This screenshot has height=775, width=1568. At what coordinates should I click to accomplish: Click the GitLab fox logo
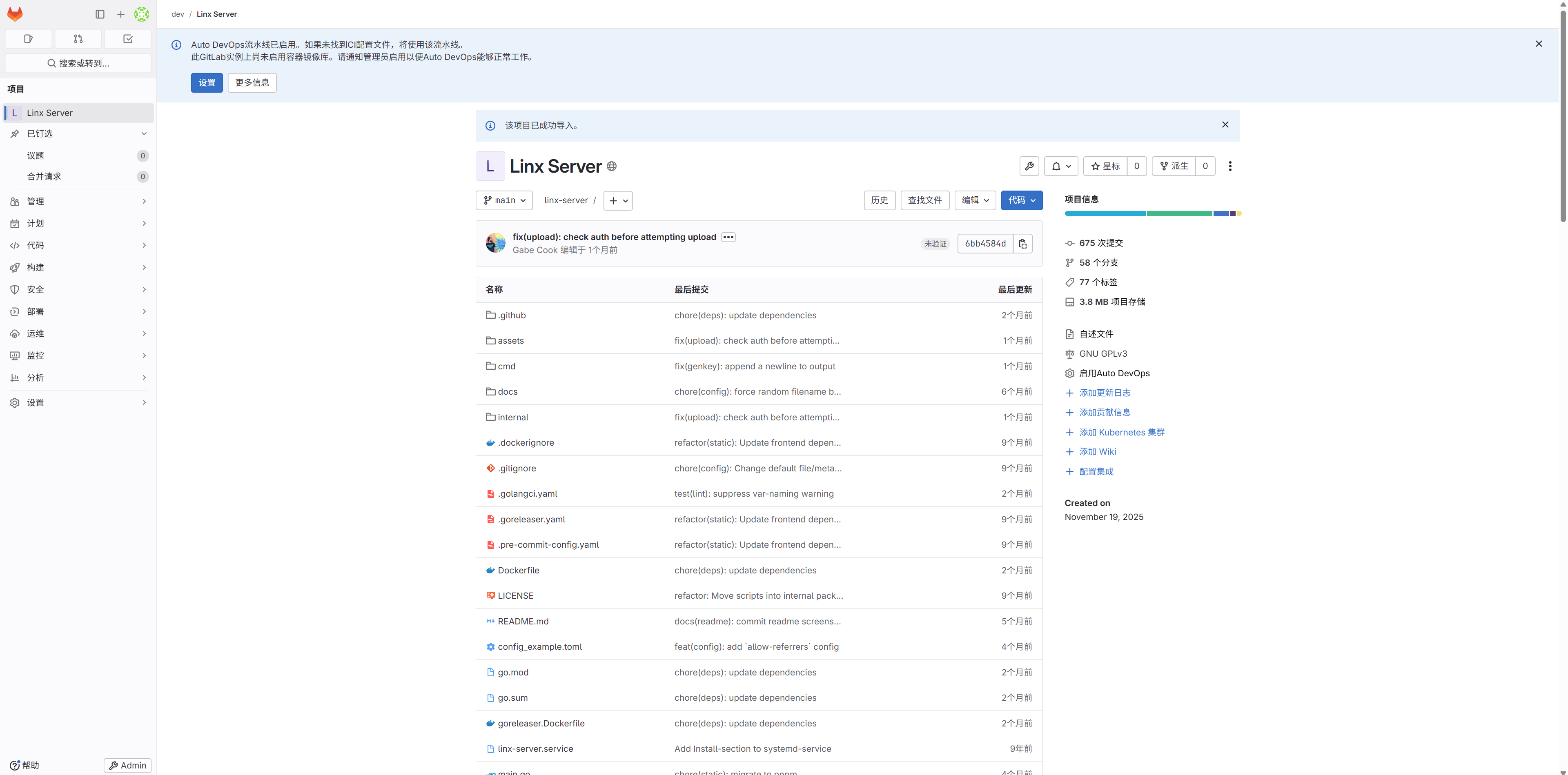(15, 14)
